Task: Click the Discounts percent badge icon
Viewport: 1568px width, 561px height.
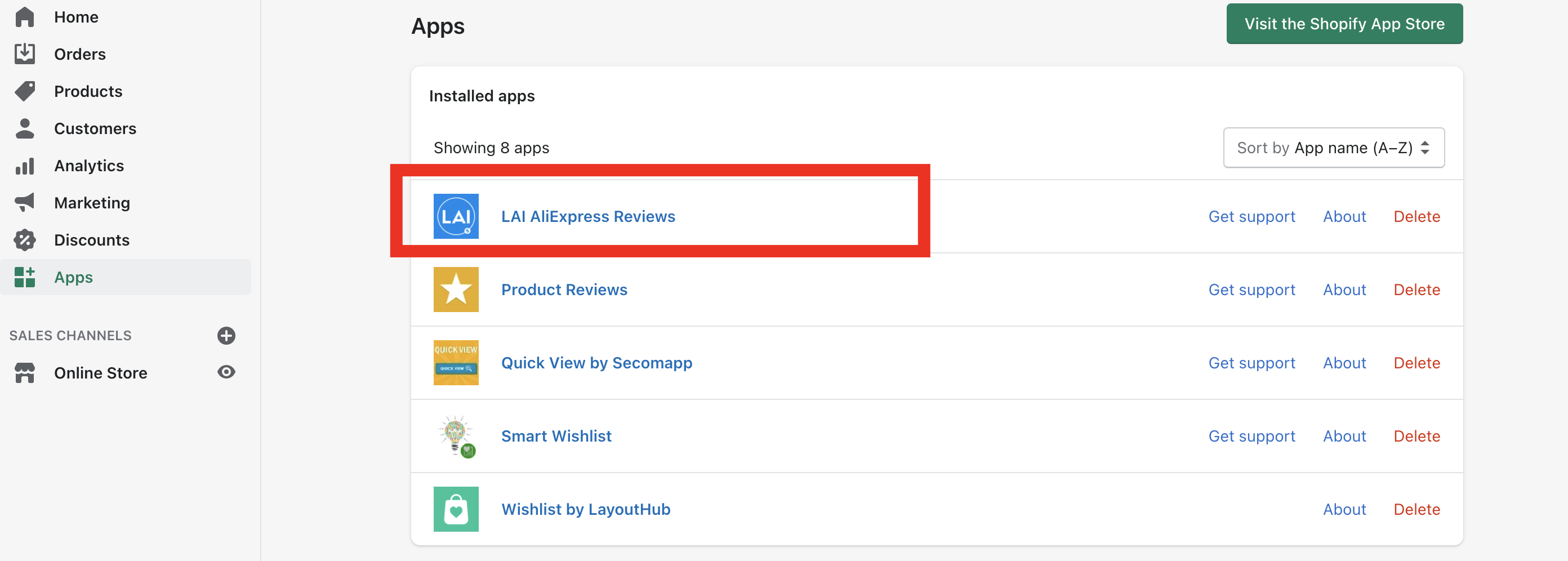Action: (x=24, y=240)
